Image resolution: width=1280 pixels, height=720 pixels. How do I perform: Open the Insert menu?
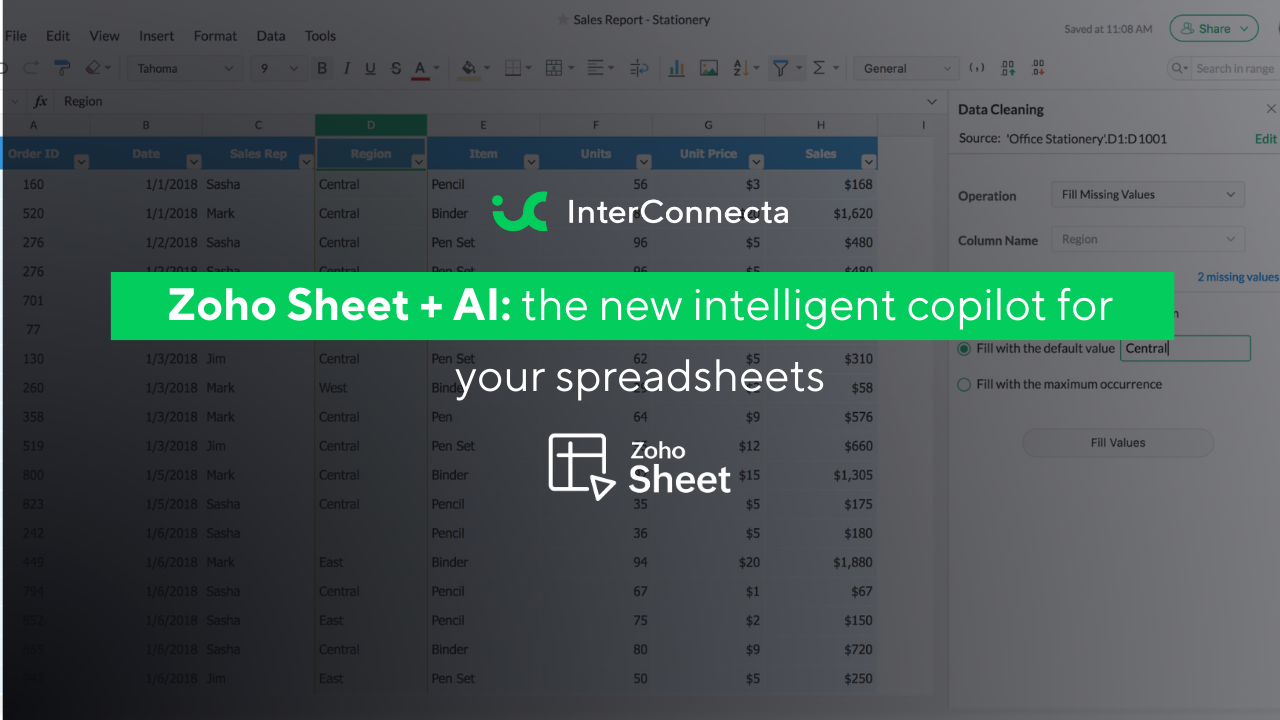[157, 36]
